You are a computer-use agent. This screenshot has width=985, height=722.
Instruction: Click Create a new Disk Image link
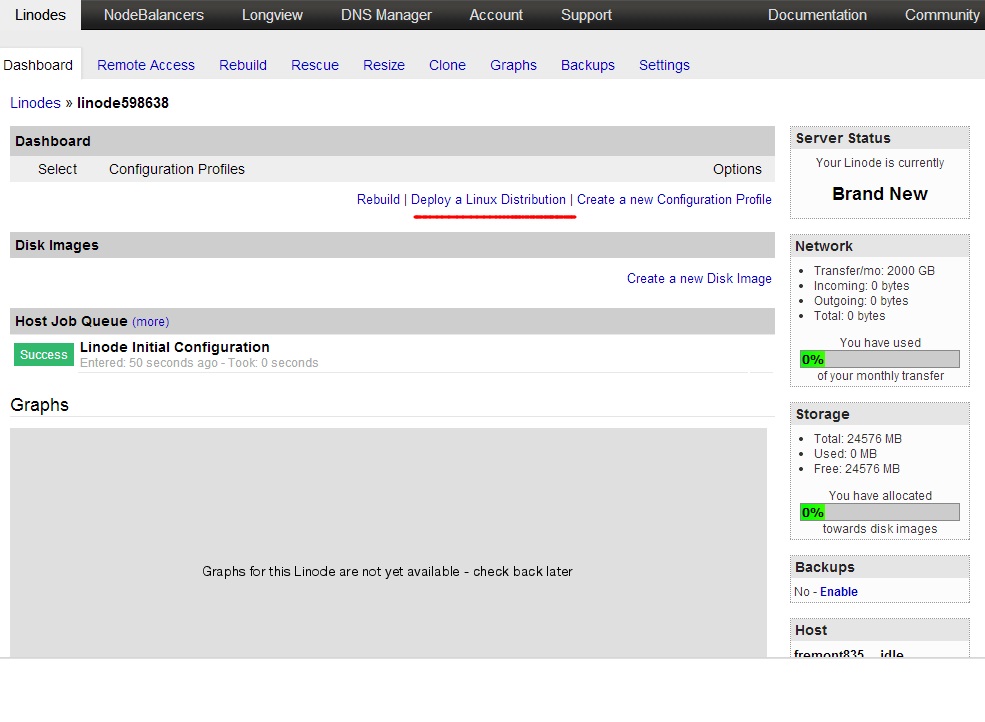coord(699,278)
